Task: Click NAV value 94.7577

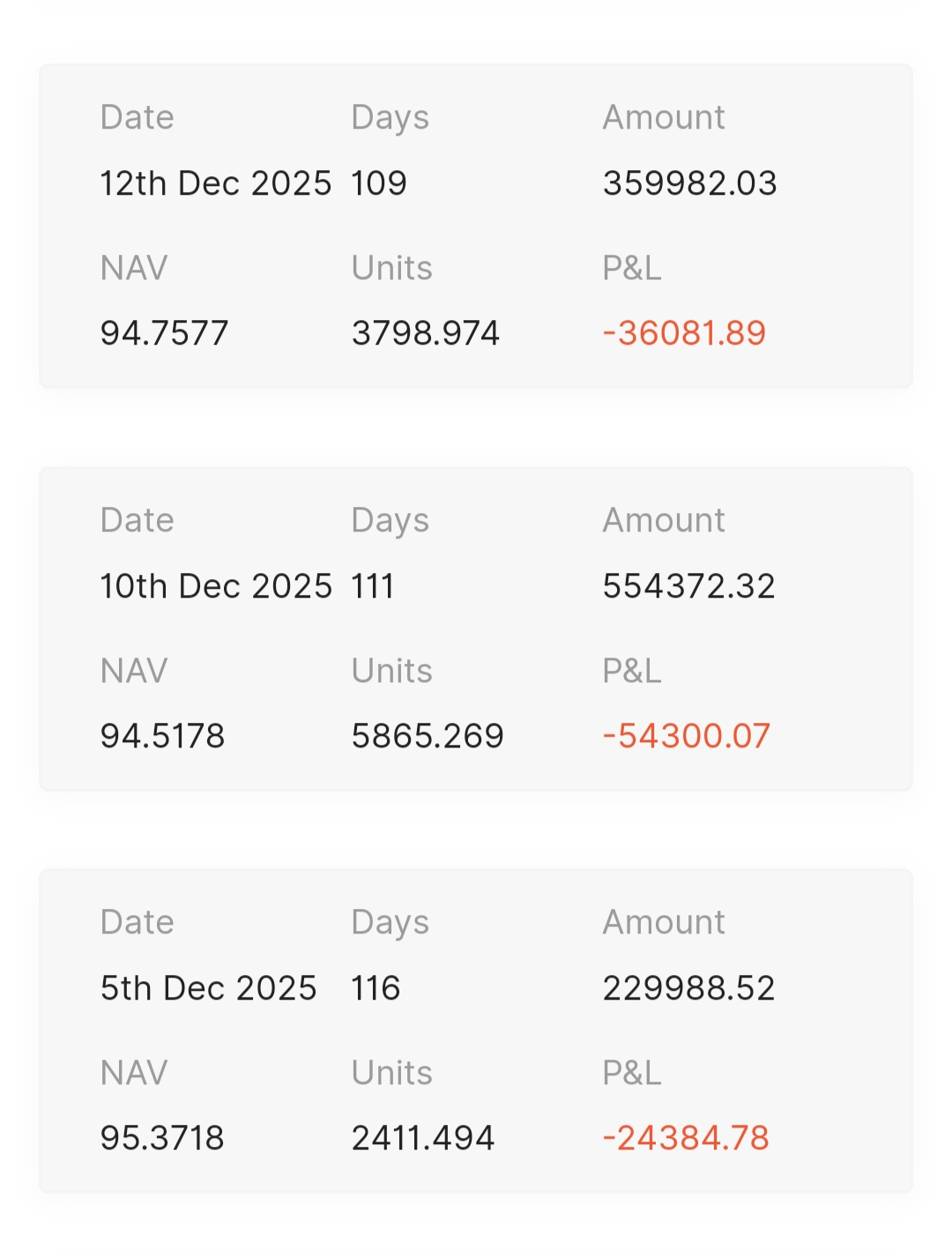Action: click(164, 333)
